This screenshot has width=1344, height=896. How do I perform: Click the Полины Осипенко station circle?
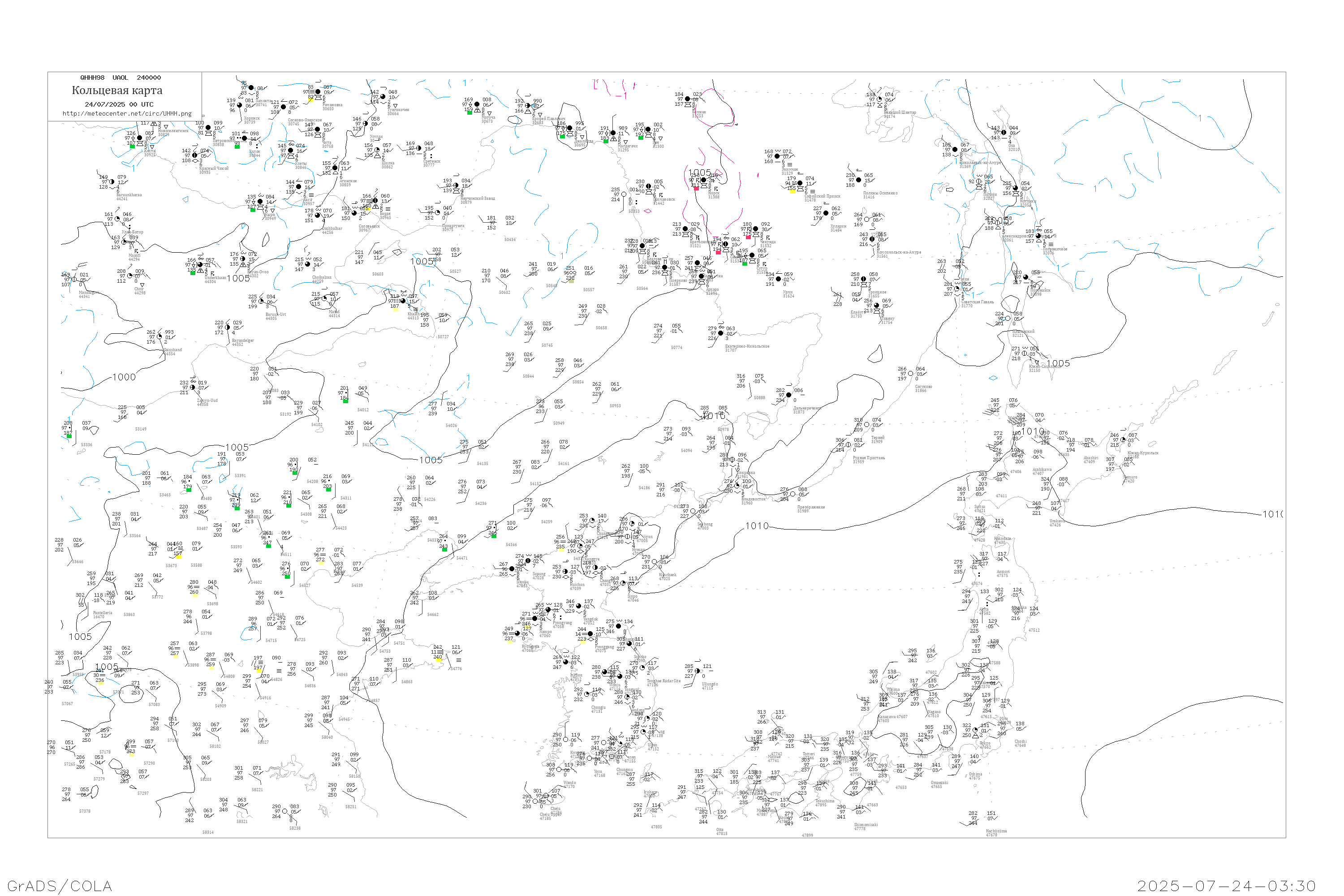858,180
